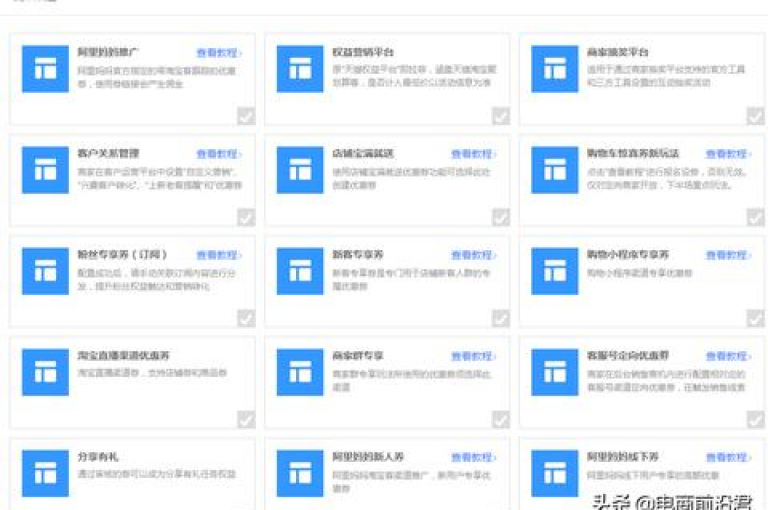Viewport: 768px width, 510px height.
Task: Open 查看教程 link for 客户关系管理
Action: click(x=219, y=154)
